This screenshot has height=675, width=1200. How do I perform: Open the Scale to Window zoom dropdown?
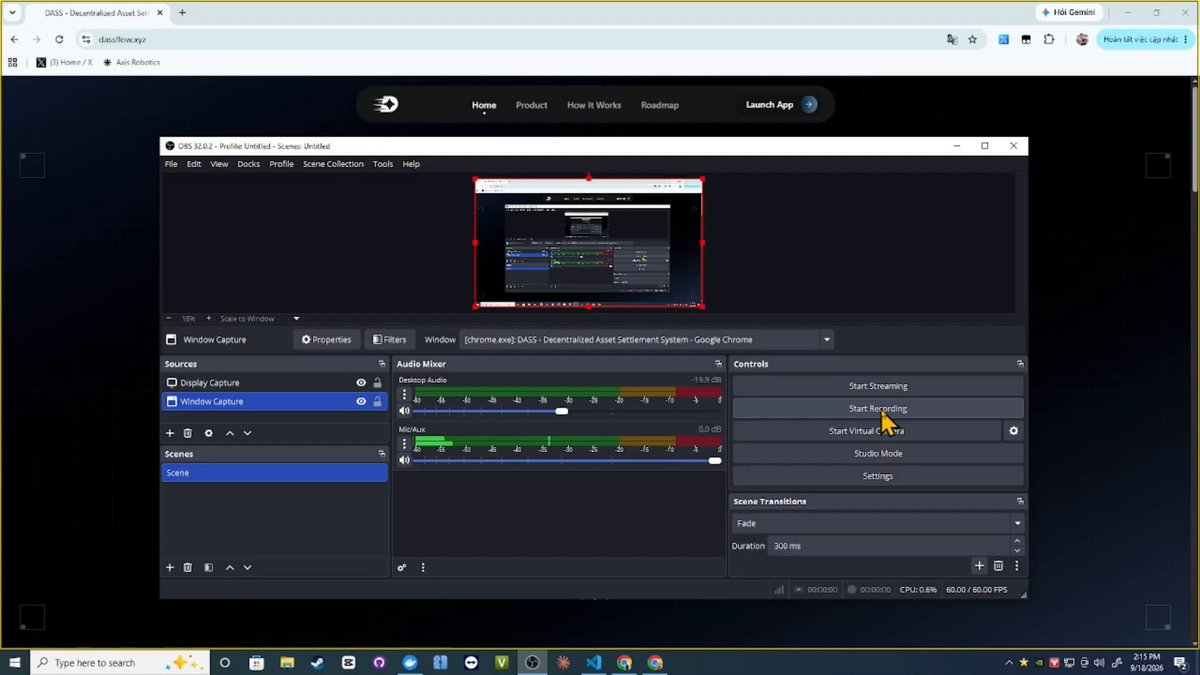coord(258,319)
